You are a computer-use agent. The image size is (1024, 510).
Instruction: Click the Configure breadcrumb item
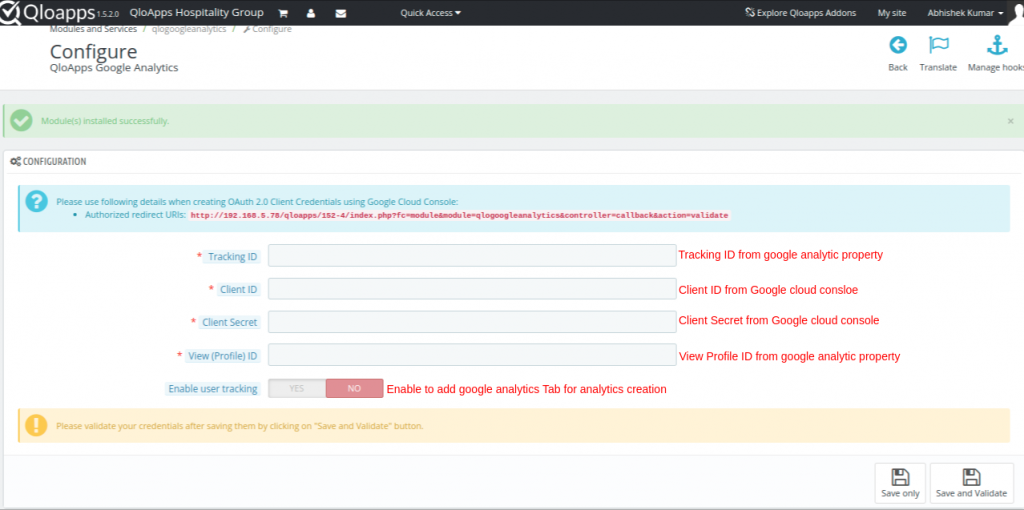267,29
